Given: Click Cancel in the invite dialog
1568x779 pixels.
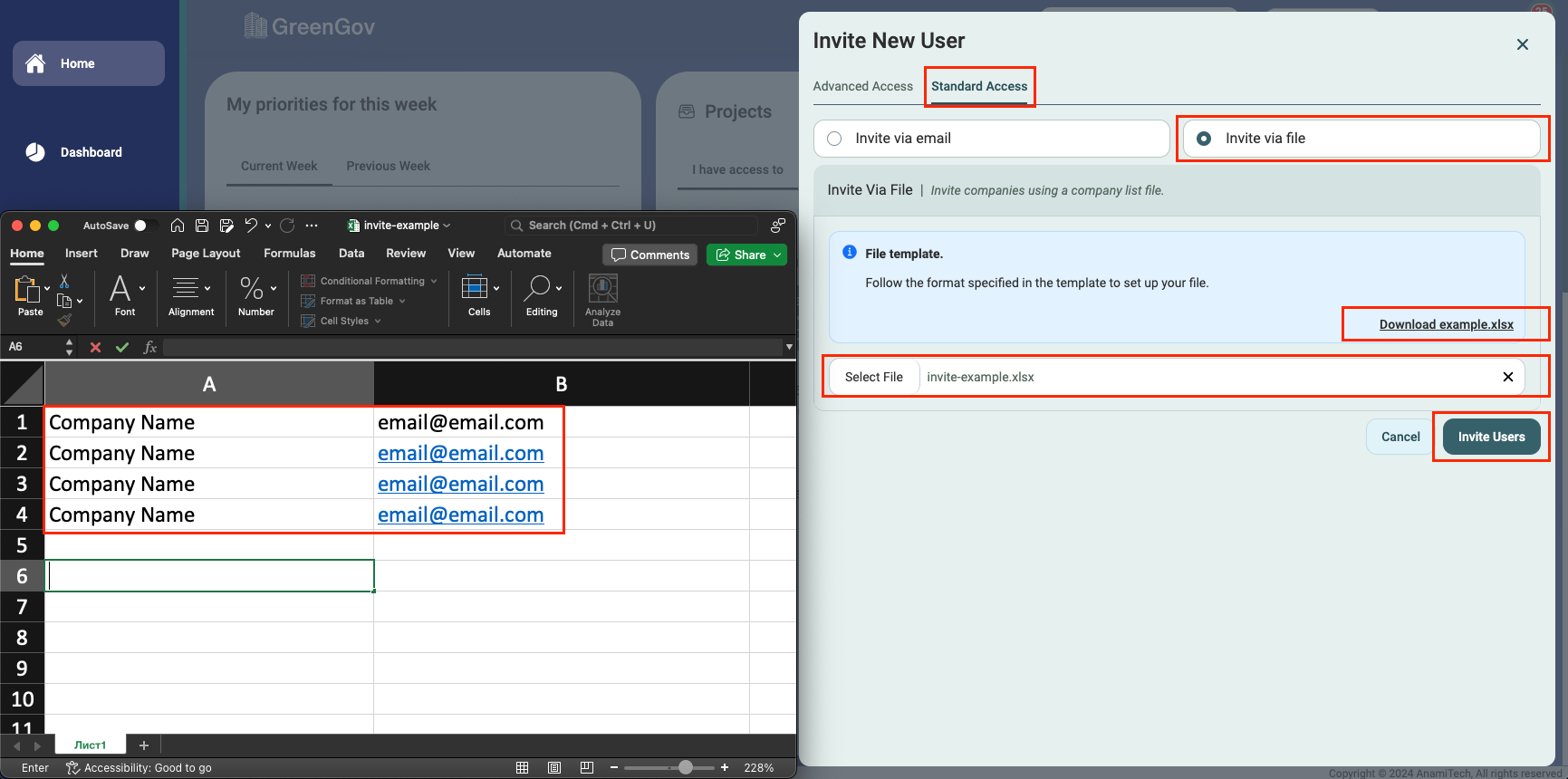Looking at the screenshot, I should pyautogui.click(x=1400, y=437).
